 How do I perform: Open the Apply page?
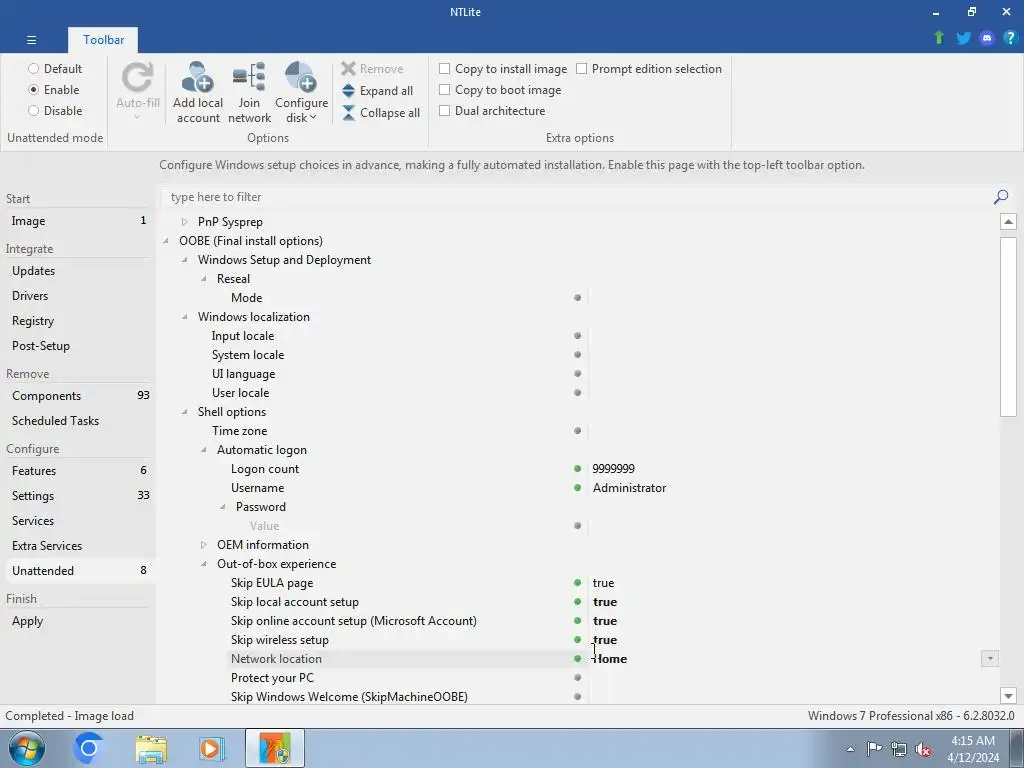point(78,621)
